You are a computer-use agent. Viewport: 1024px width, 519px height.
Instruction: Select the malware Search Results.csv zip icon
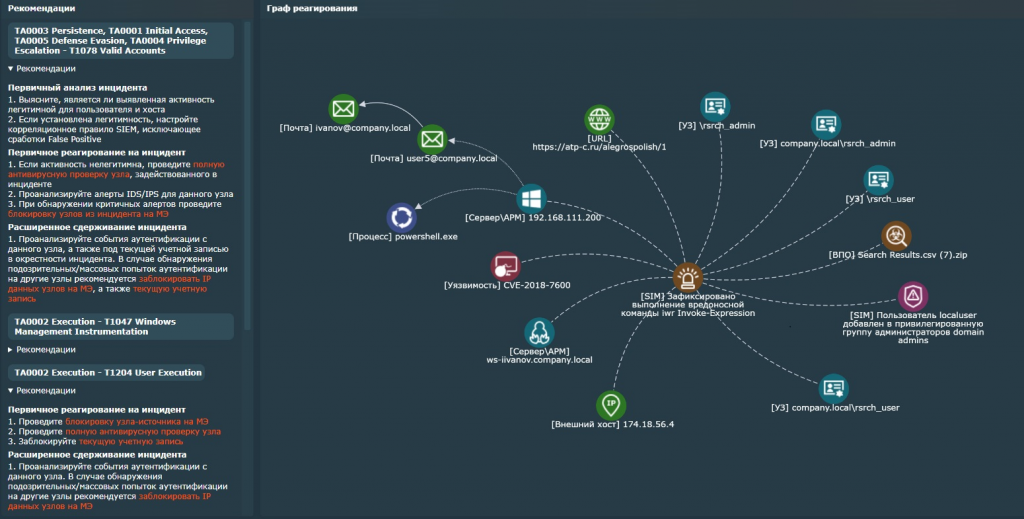coord(896,236)
